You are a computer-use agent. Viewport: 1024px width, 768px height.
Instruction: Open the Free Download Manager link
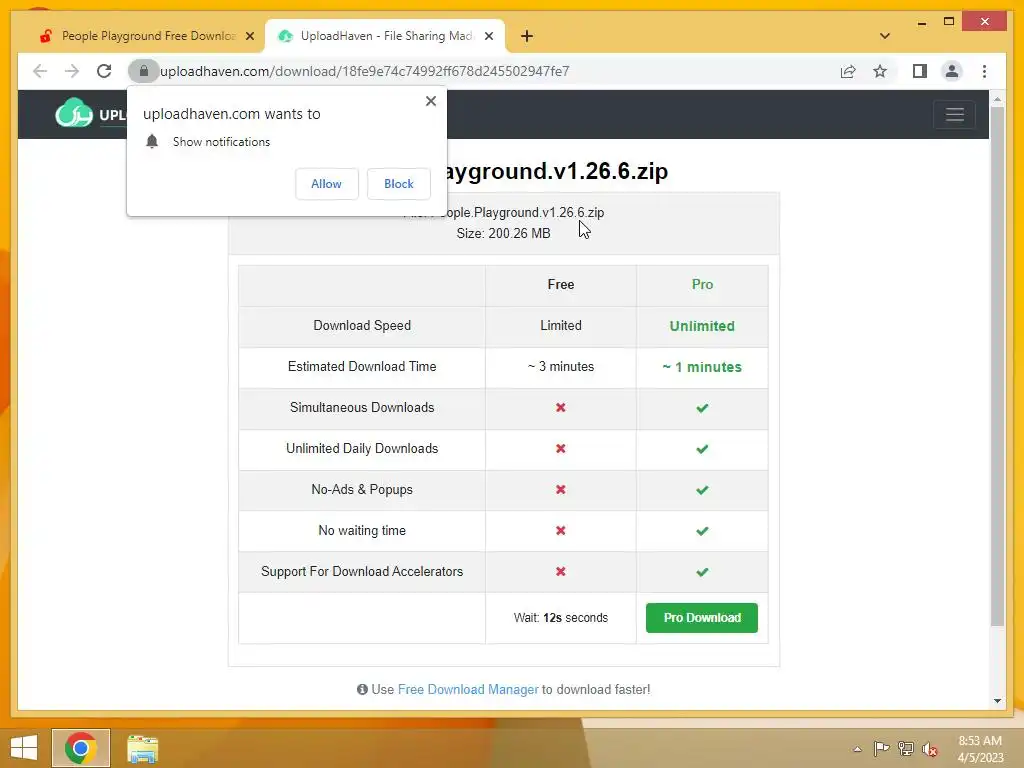468,690
